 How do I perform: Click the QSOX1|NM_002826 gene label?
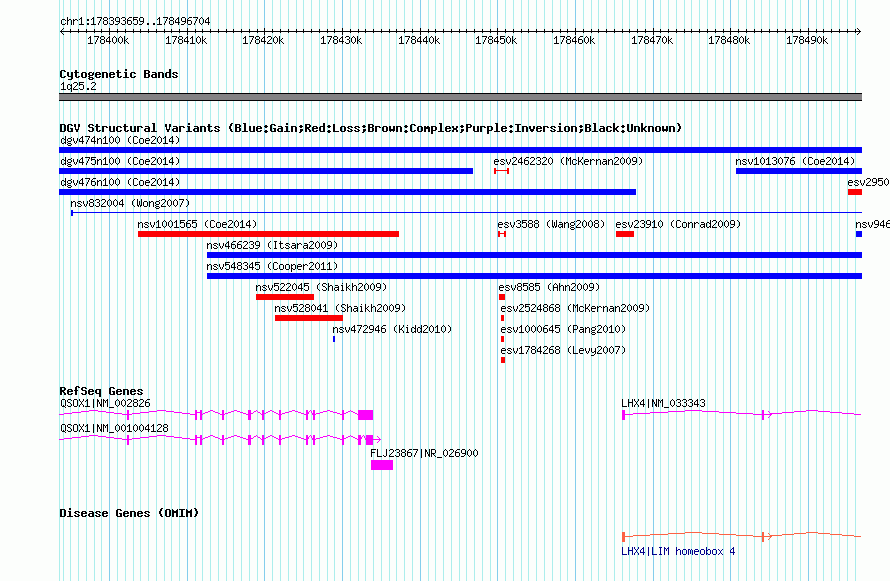click(x=105, y=403)
